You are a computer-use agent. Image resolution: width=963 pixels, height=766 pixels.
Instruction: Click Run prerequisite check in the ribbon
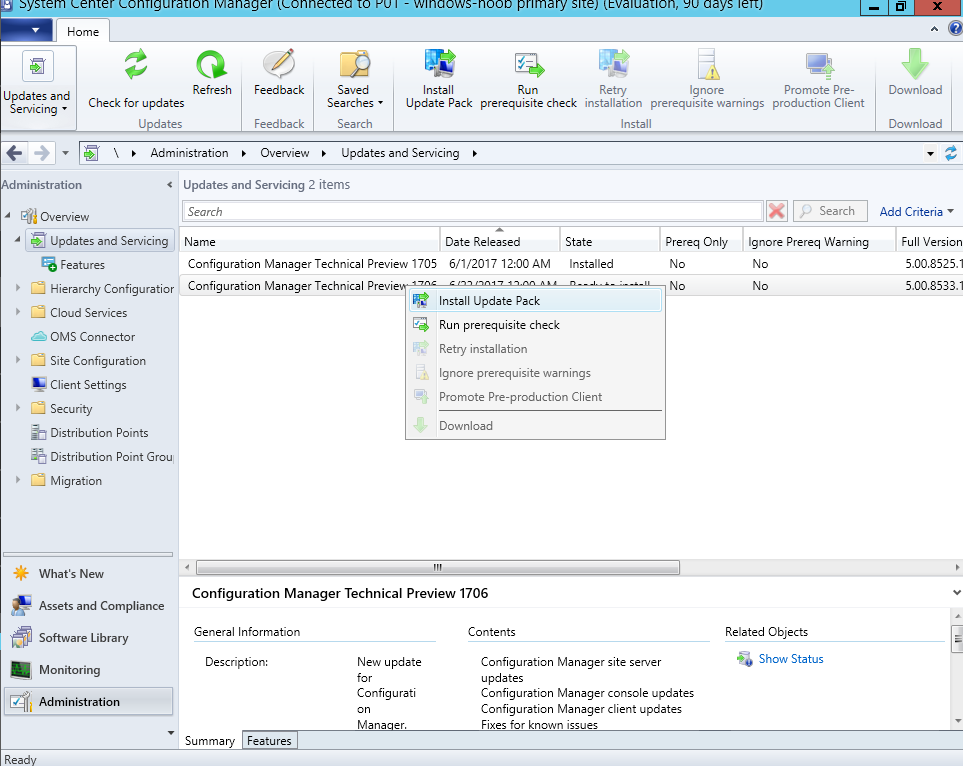[x=528, y=79]
